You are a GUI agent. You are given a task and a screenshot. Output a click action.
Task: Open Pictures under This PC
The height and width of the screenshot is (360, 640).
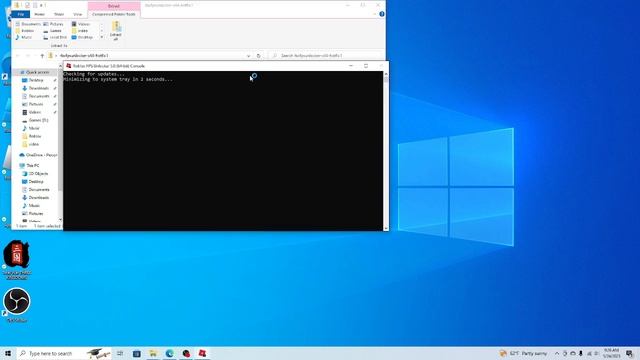[x=36, y=213]
